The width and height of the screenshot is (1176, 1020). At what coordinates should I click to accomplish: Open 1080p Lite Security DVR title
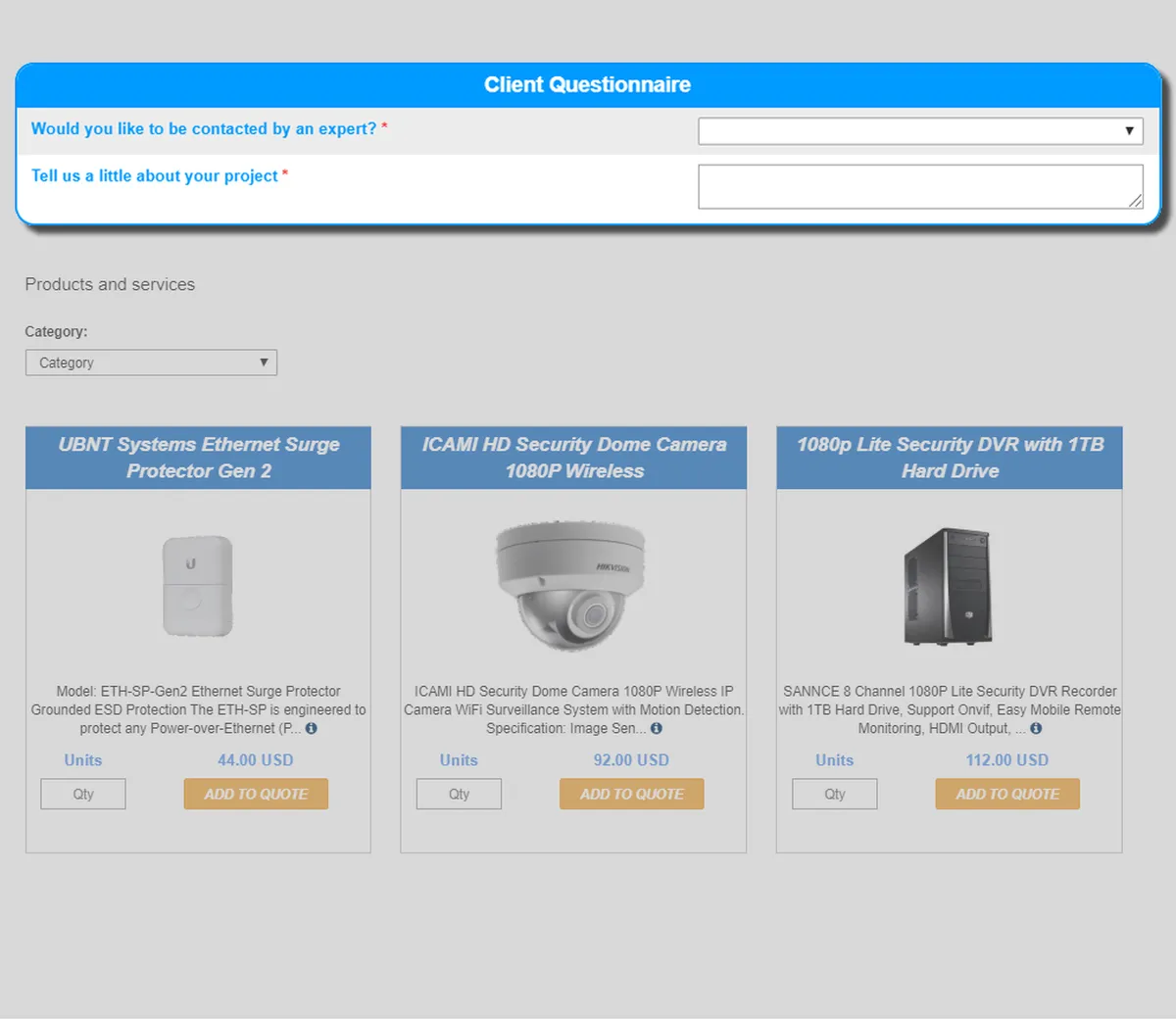tap(949, 458)
